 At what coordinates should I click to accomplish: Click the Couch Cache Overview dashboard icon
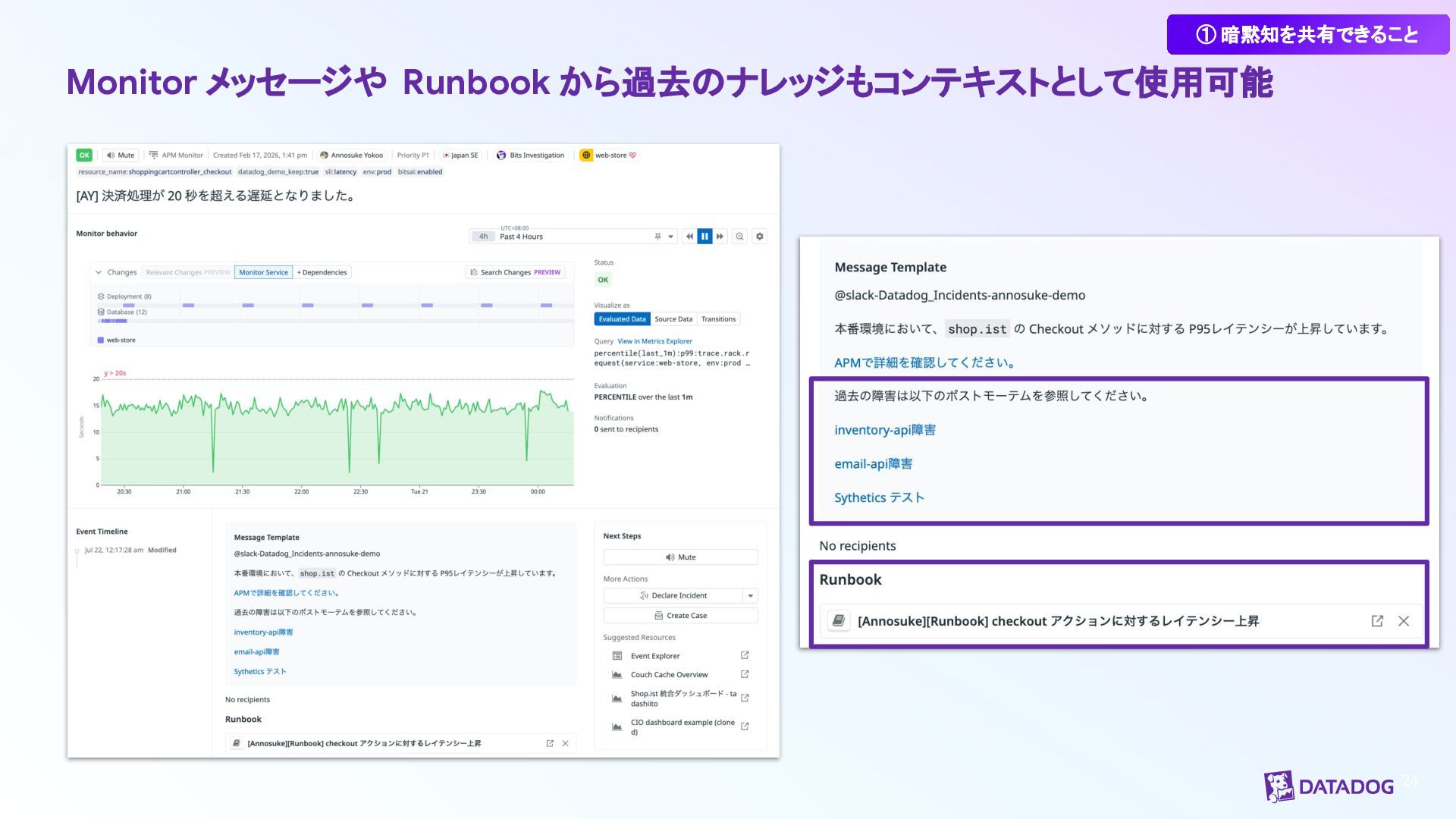(617, 674)
